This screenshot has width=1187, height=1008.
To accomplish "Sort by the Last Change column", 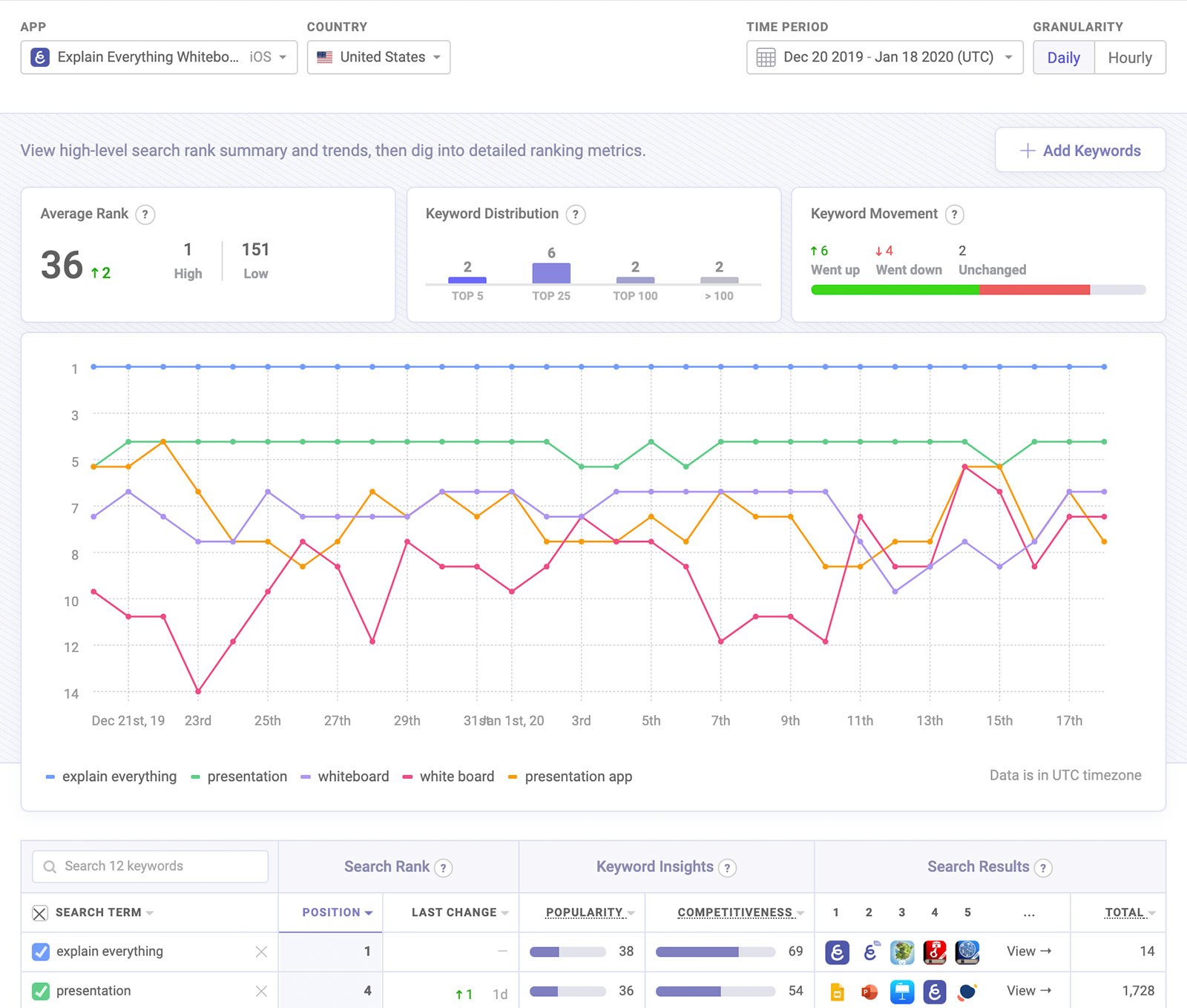I will tap(460, 912).
